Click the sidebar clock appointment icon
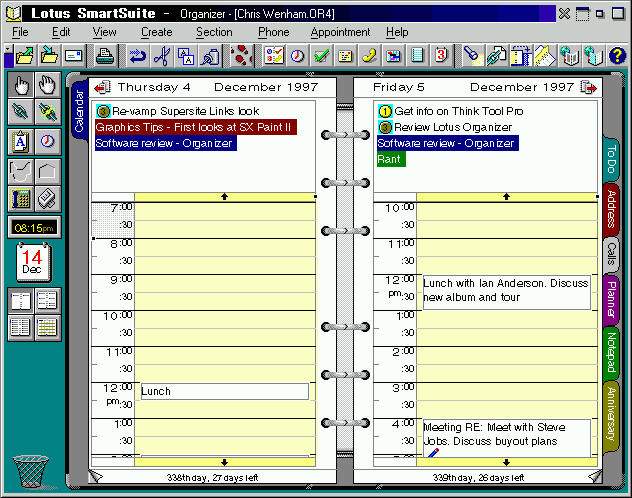The width and height of the screenshot is (632, 498). [x=48, y=142]
